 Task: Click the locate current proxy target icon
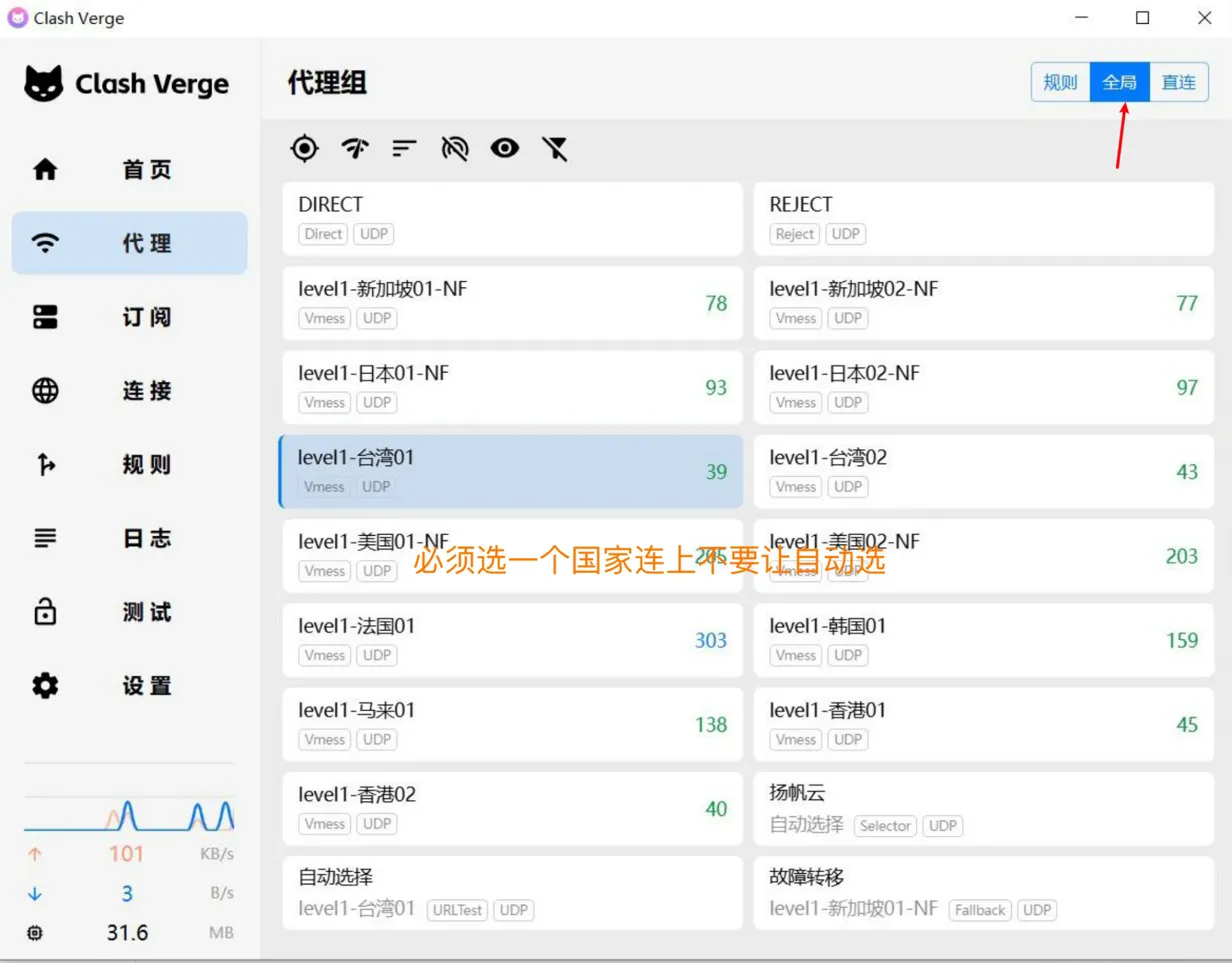point(304,149)
